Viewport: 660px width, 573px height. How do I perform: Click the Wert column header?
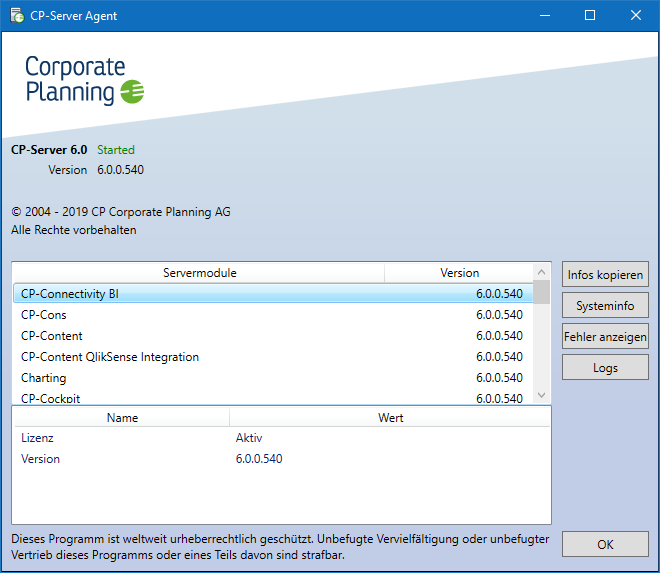click(x=390, y=418)
